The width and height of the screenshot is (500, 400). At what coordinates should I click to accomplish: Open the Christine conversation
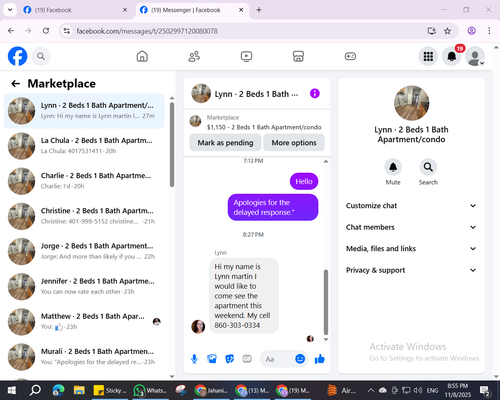[84, 216]
